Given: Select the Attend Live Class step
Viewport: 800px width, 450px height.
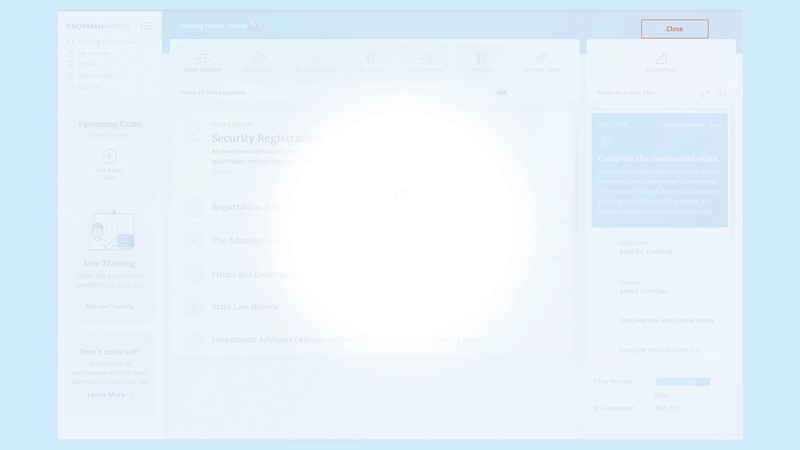Looking at the screenshot, I should [x=660, y=287].
